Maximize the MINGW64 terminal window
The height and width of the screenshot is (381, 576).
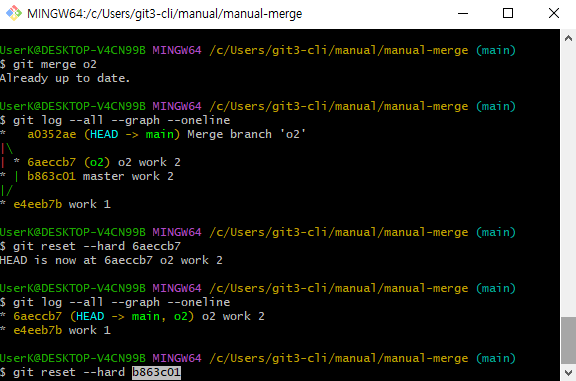508,14
